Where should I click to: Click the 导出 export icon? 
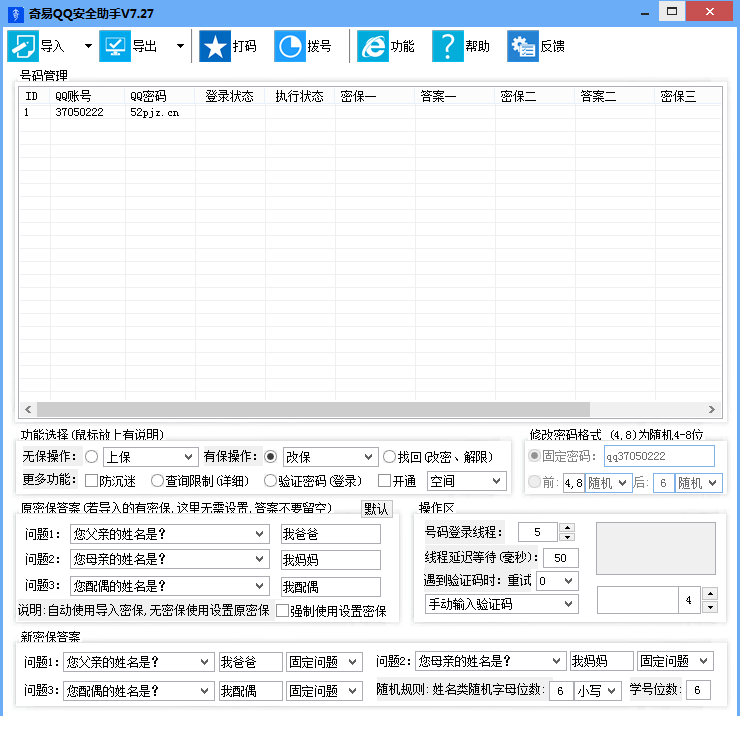(x=115, y=46)
